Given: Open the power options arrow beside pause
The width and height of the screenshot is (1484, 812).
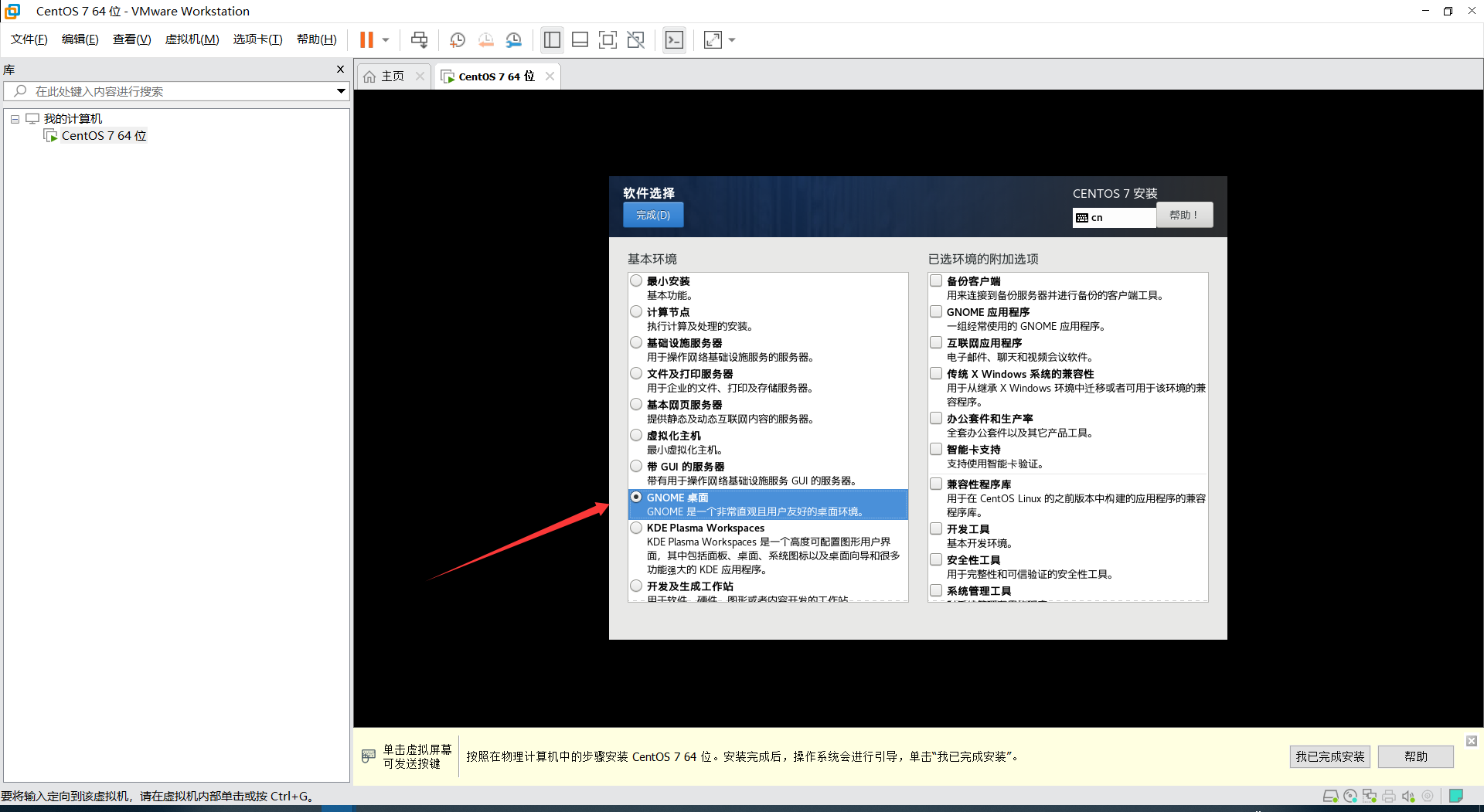Looking at the screenshot, I should pyautogui.click(x=386, y=39).
